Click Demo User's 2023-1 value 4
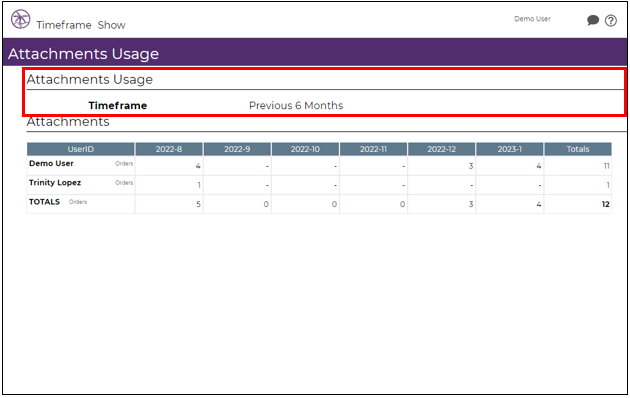The width and height of the screenshot is (630, 398). click(539, 166)
